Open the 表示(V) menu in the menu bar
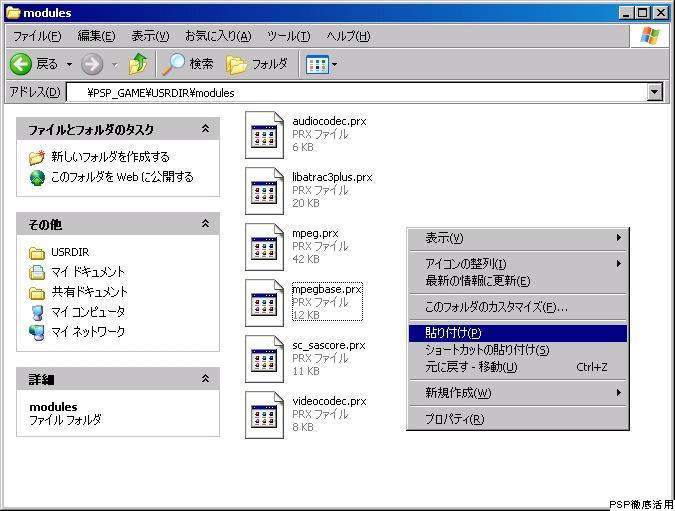This screenshot has height=511, width=675. click(x=150, y=36)
